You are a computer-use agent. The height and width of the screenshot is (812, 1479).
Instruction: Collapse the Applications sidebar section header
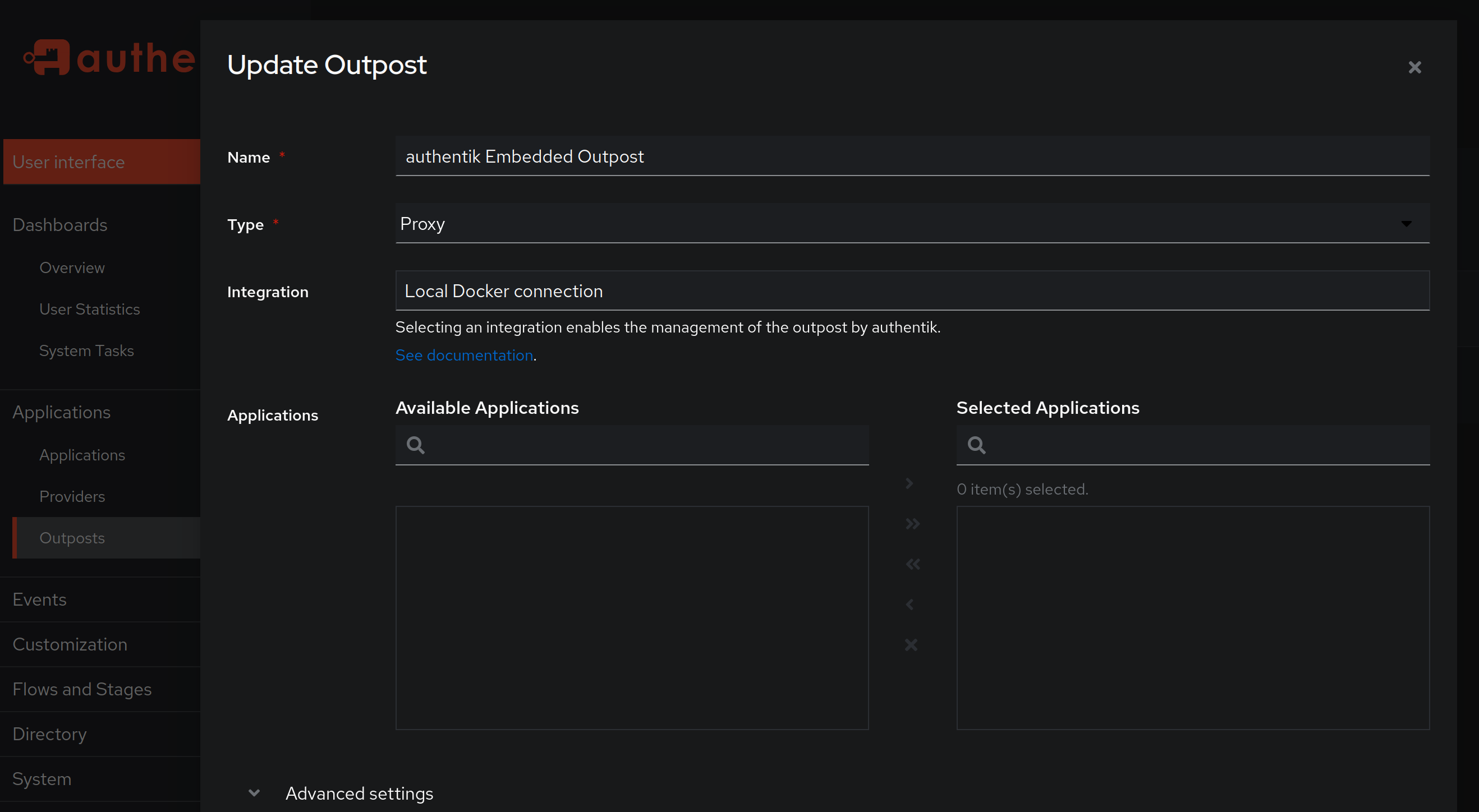point(61,412)
